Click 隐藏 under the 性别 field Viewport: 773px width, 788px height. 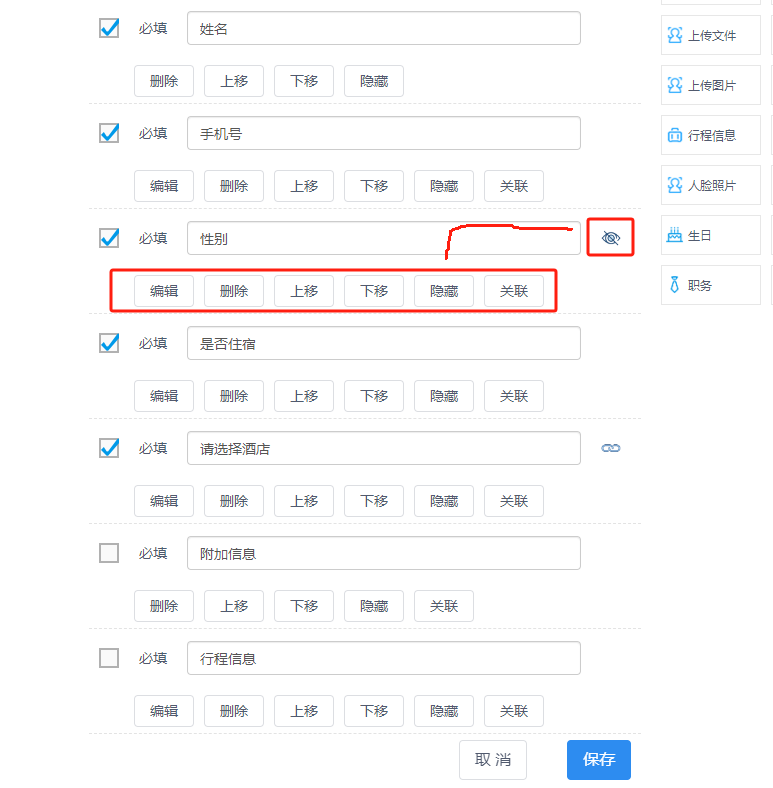pyautogui.click(x=444, y=291)
